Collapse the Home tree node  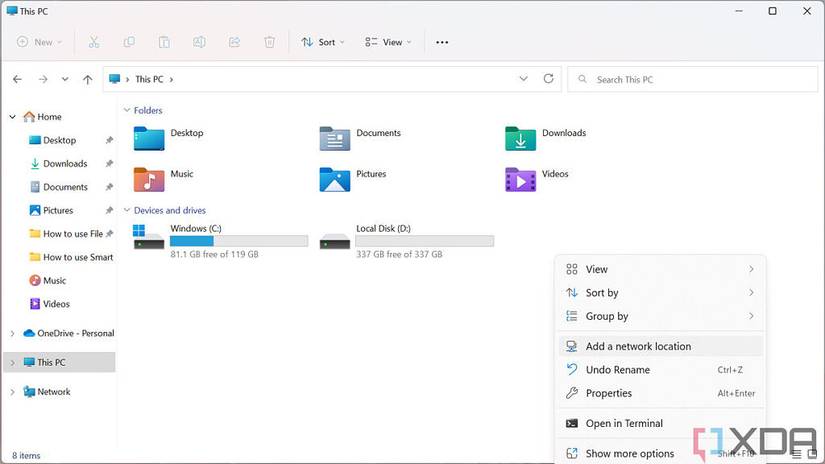tap(13, 117)
